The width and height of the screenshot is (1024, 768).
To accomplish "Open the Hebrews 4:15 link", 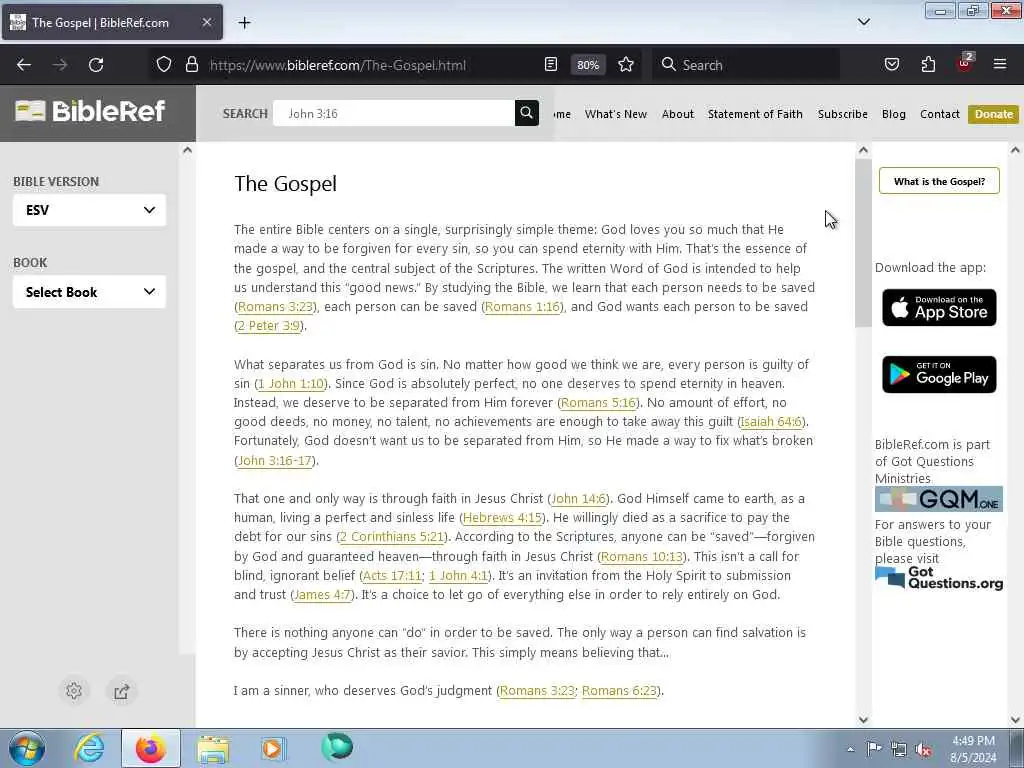I will point(502,518).
